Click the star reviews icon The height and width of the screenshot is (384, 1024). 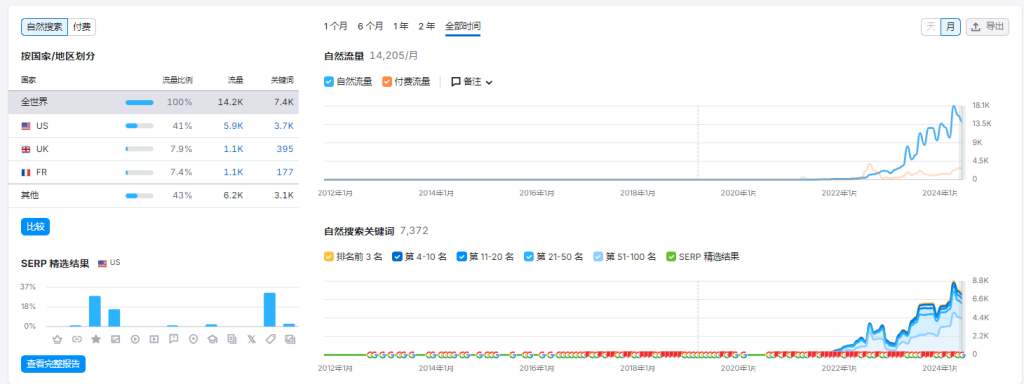(96, 339)
